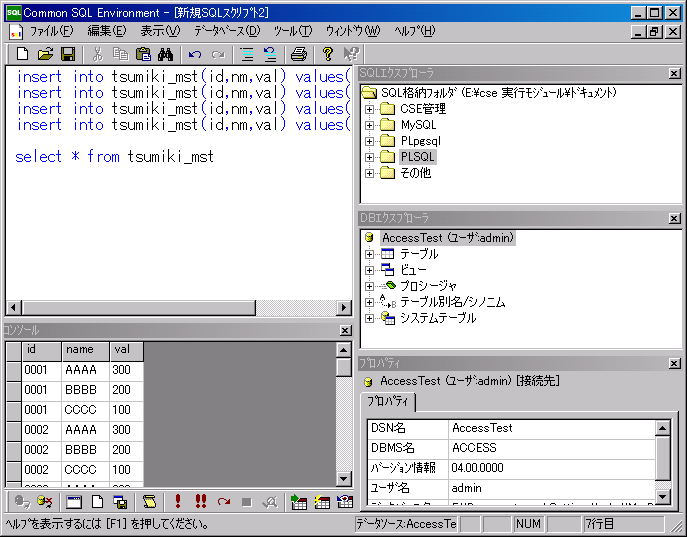The image size is (687, 537).
Task: Click the gray stop square icon
Action: pos(247,502)
